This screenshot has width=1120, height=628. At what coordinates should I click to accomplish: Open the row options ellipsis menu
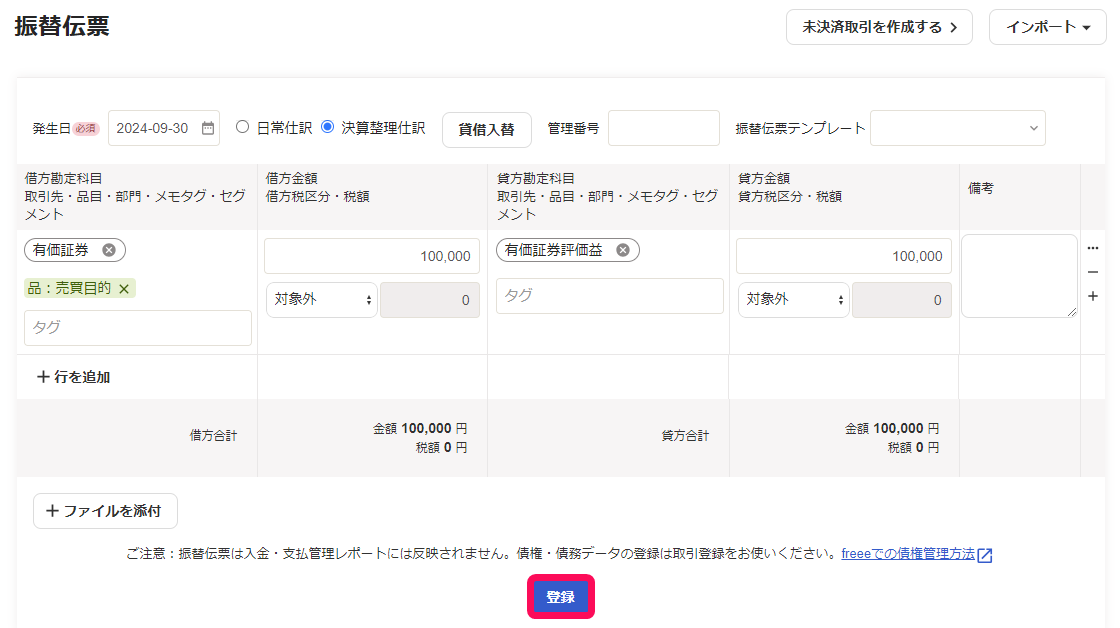tap(1093, 248)
